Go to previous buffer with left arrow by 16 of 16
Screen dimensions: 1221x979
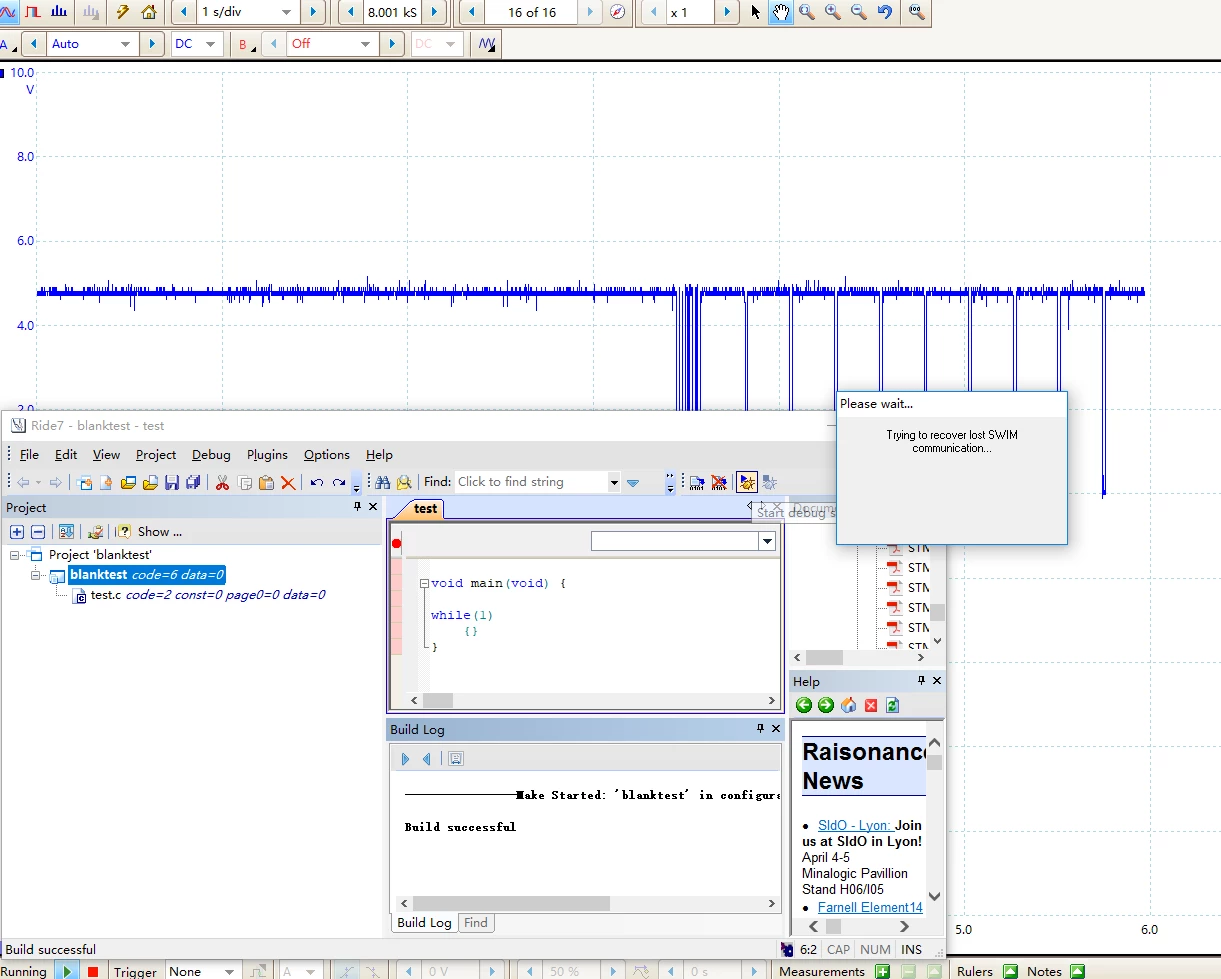[471, 12]
